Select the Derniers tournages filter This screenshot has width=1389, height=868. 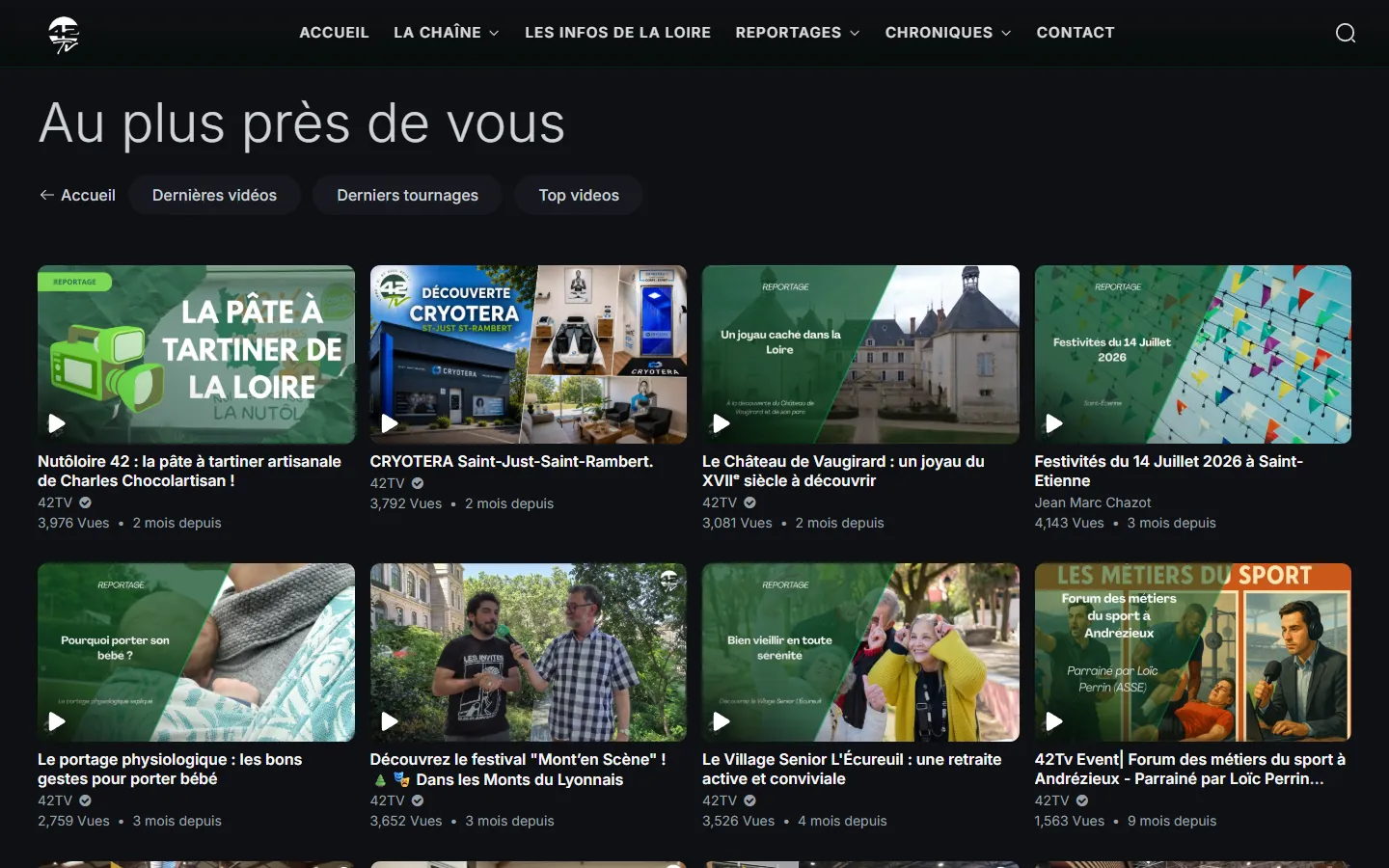(408, 195)
